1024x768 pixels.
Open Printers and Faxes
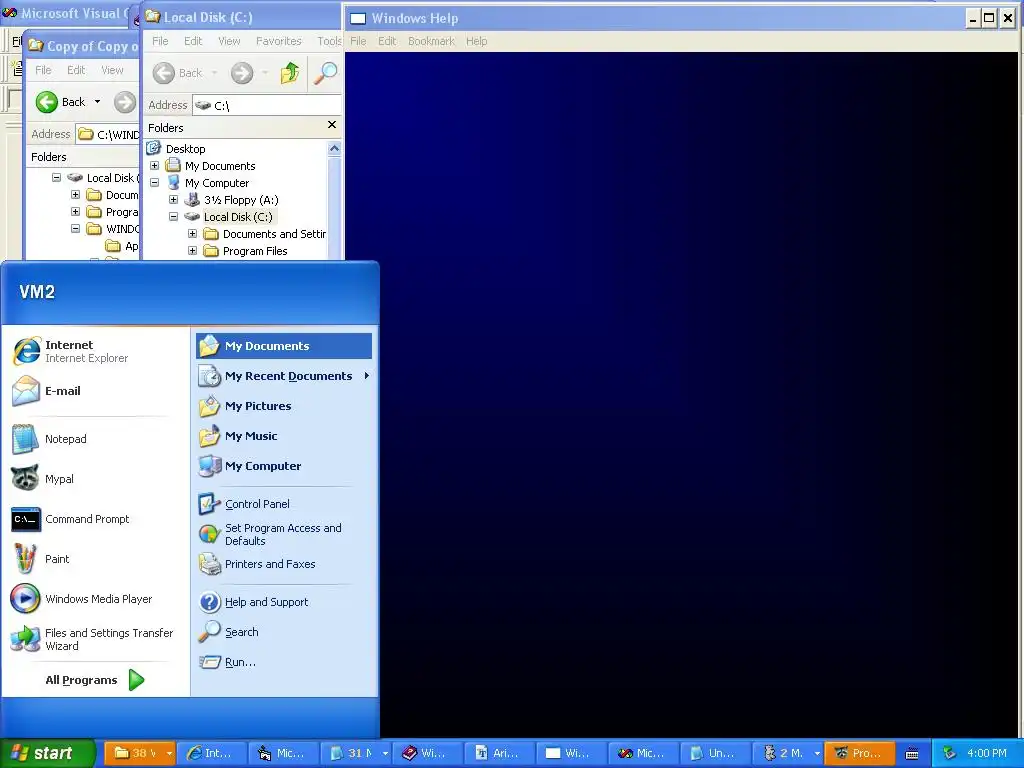(x=283, y=564)
